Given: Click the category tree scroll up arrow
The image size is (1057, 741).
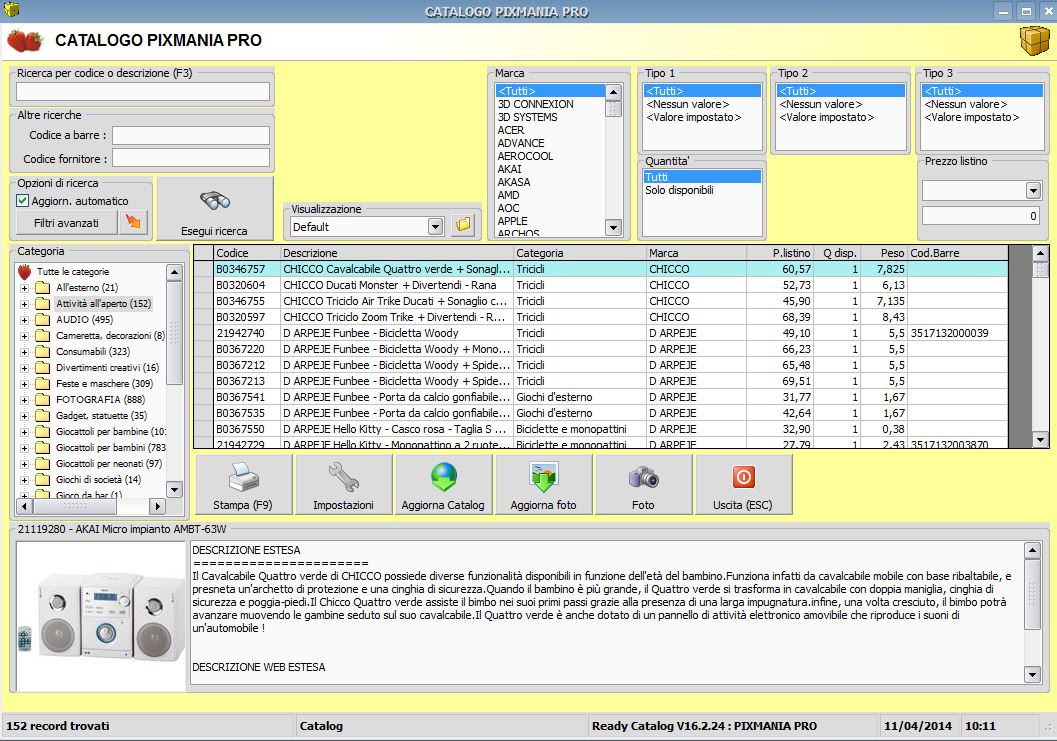Looking at the screenshot, I should tap(174, 272).
